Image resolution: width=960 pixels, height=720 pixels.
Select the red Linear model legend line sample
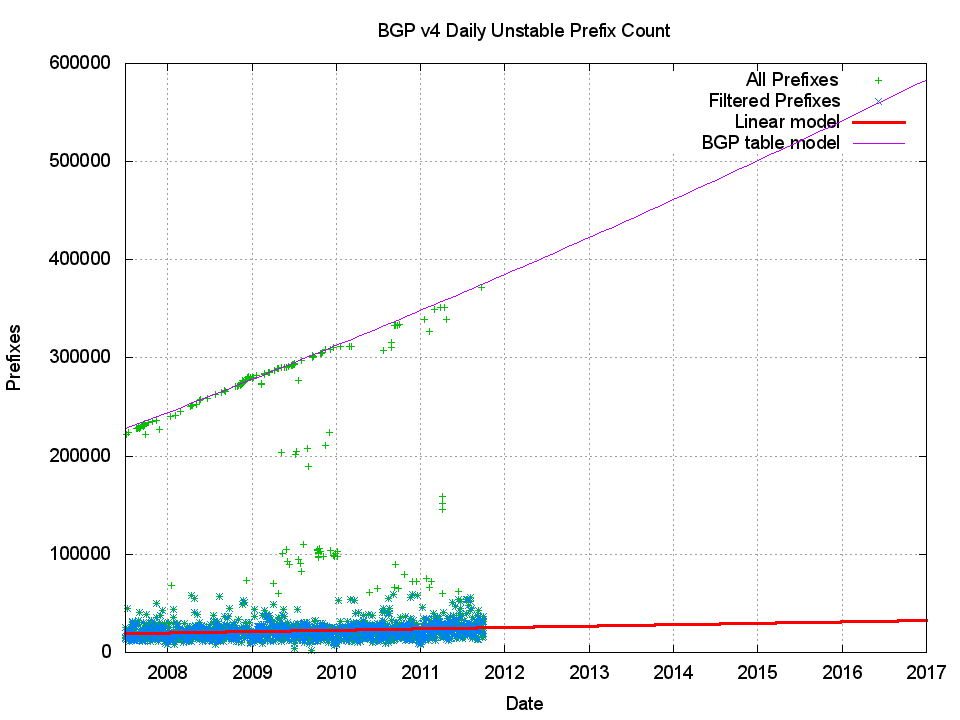click(878, 122)
